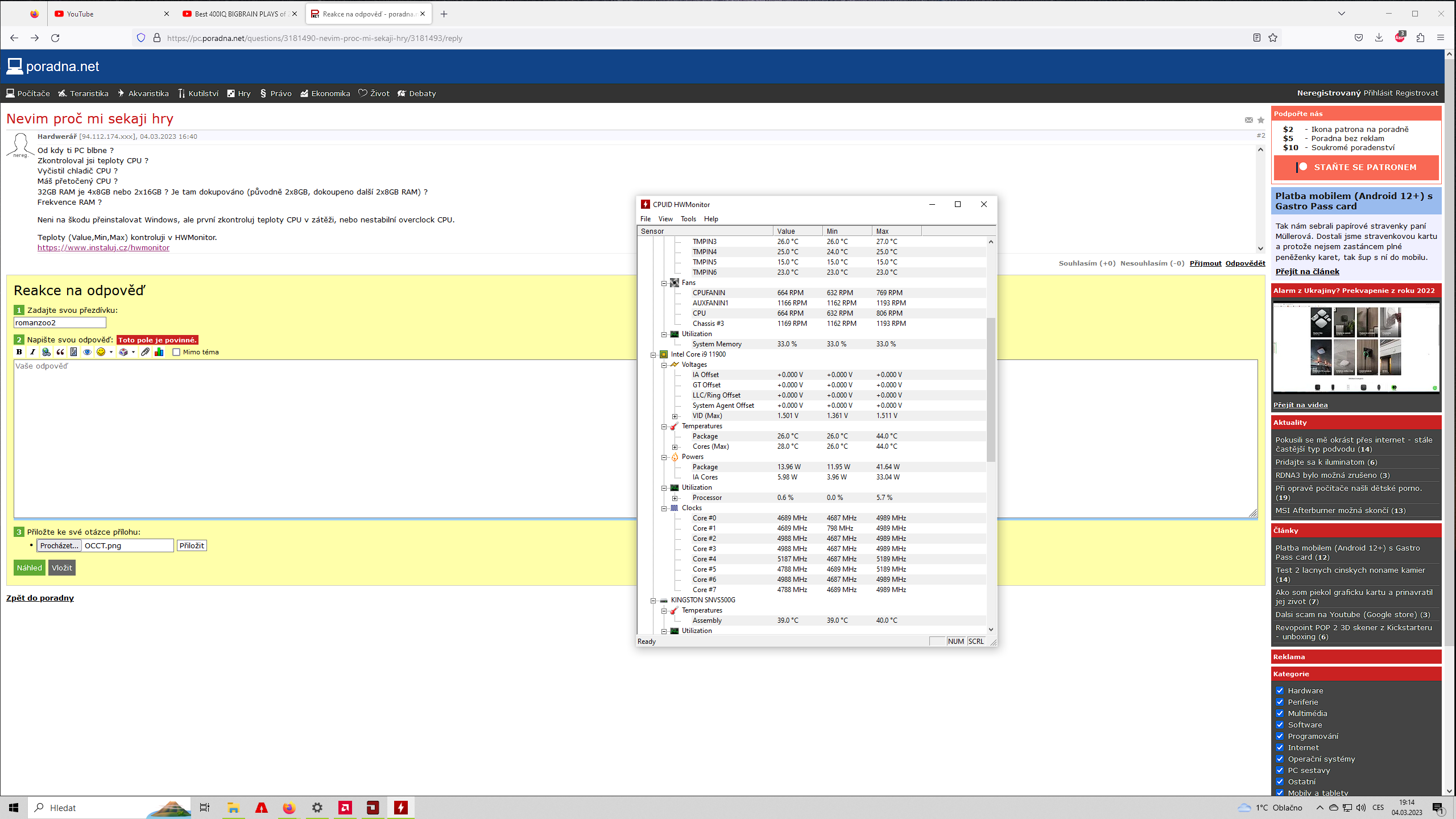
Task: Insert a quote with quotation icon
Action: [x=60, y=352]
